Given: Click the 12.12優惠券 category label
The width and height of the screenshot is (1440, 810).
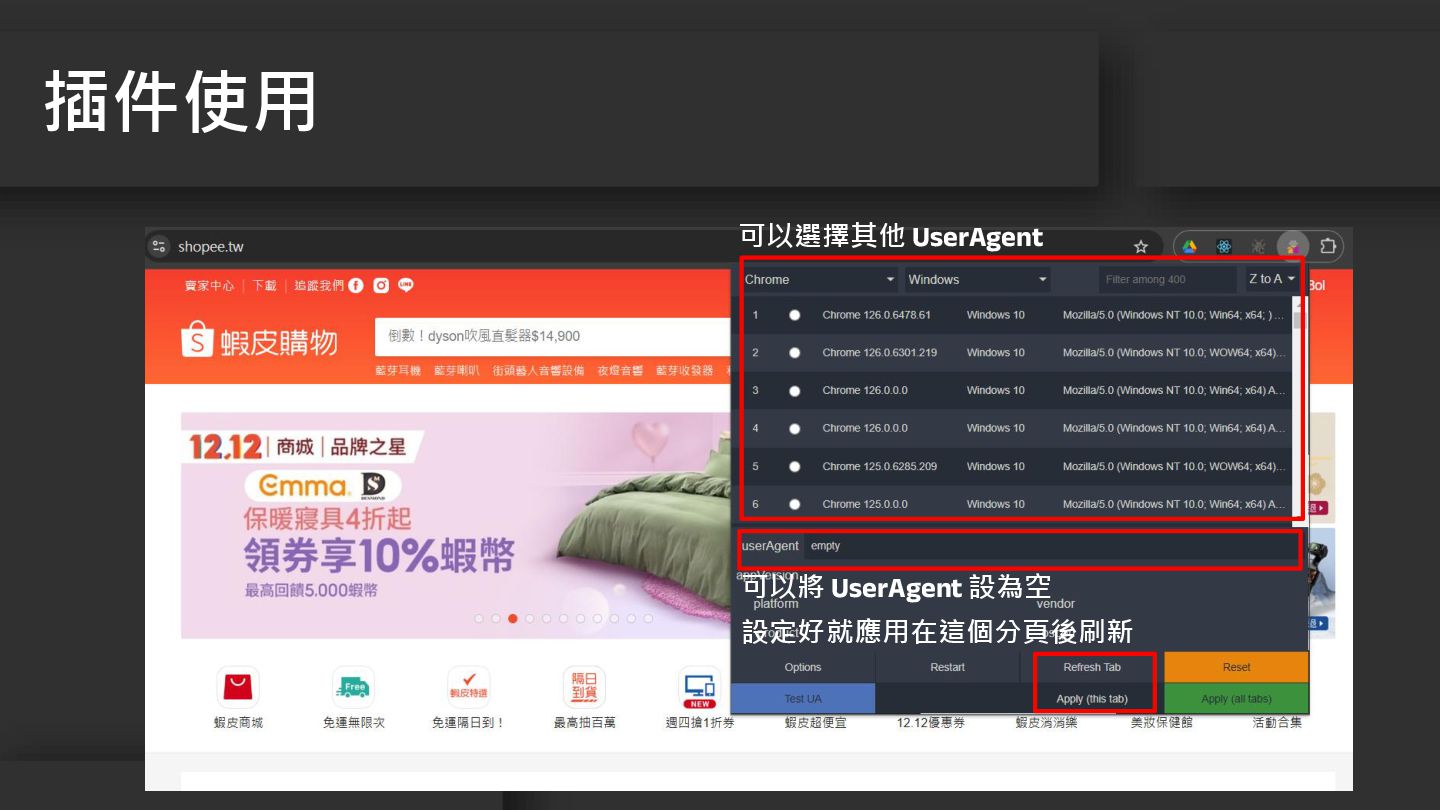Looking at the screenshot, I should 931,722.
